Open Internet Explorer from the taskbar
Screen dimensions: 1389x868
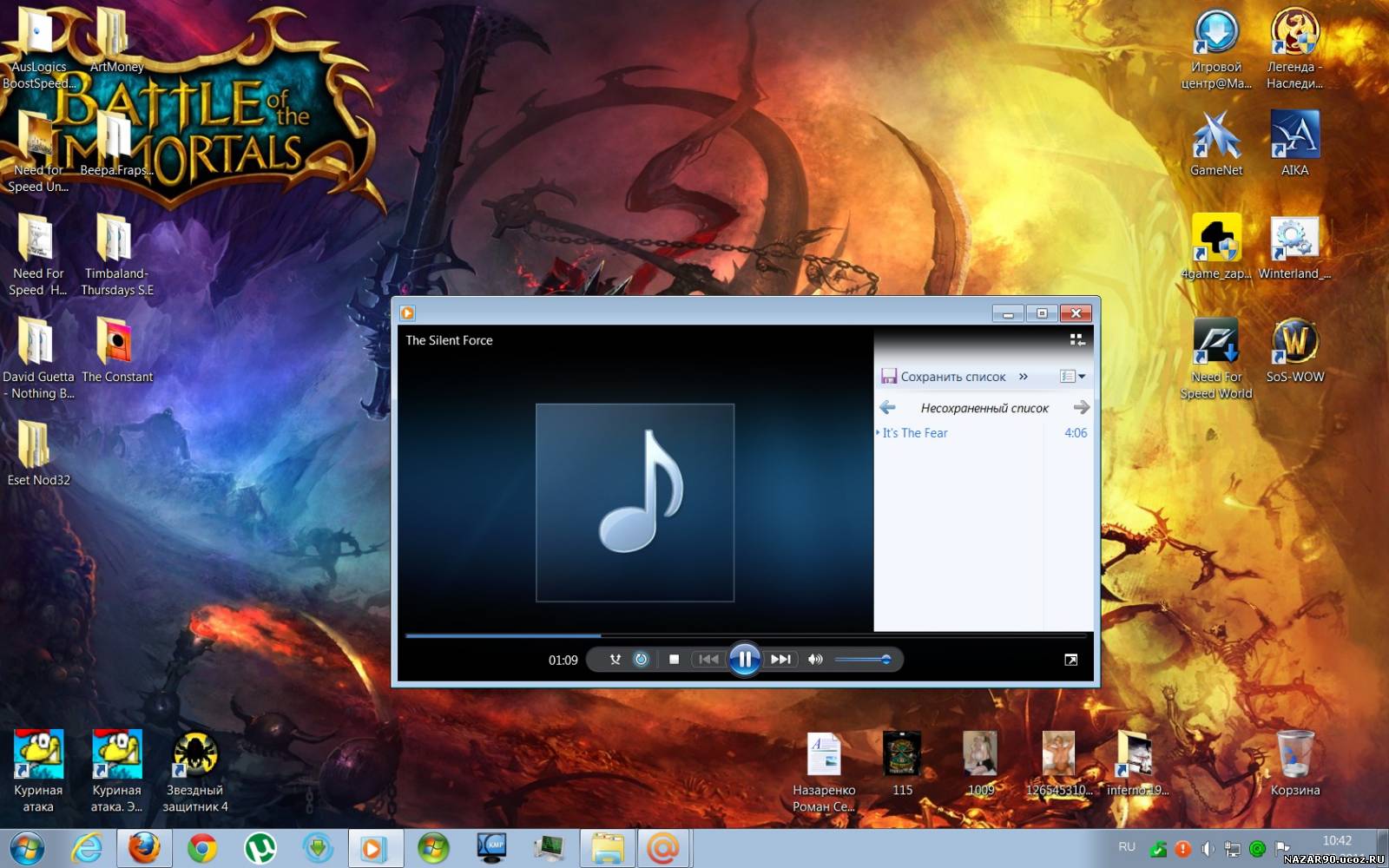pyautogui.click(x=87, y=848)
